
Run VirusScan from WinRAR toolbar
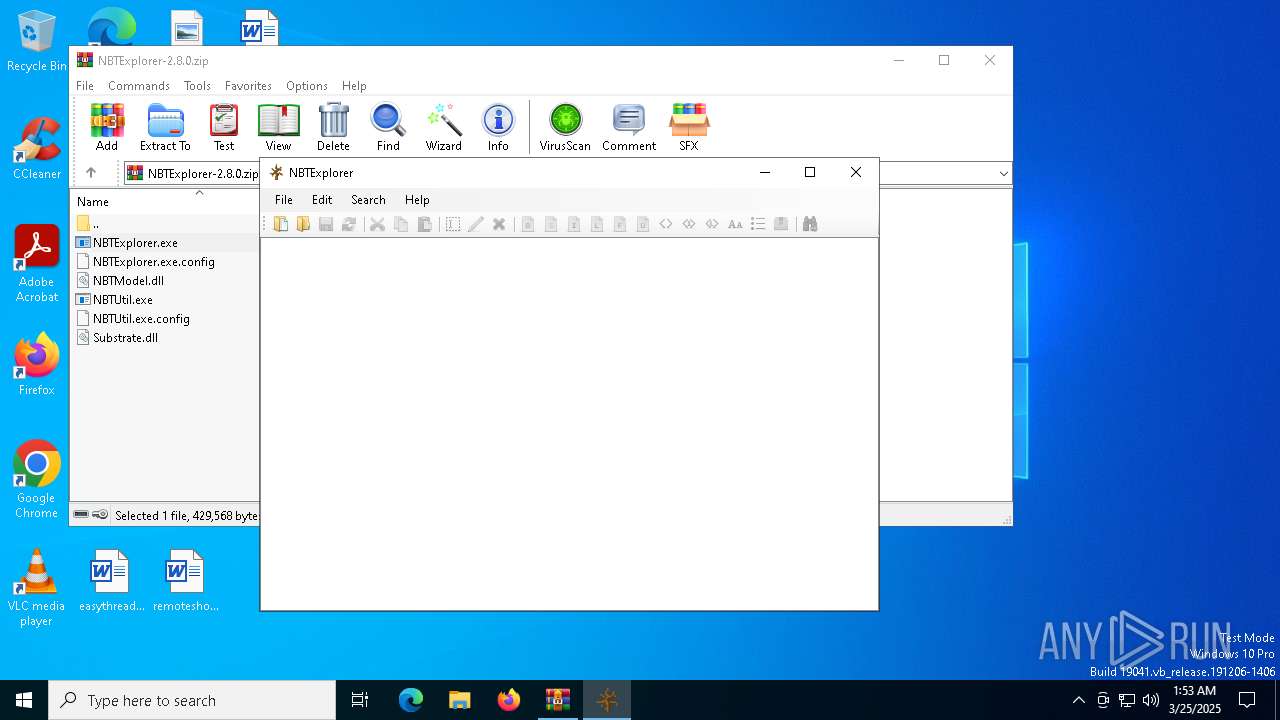coord(565,127)
